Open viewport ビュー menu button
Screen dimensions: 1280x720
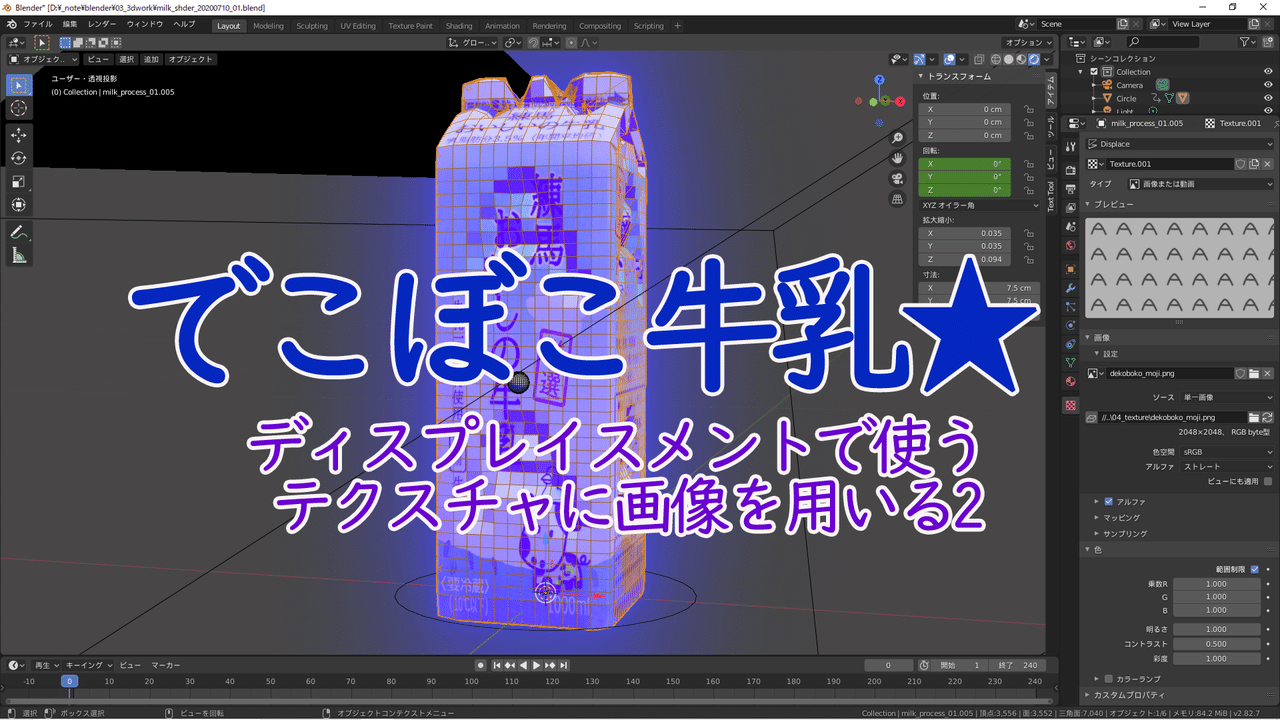click(x=98, y=59)
